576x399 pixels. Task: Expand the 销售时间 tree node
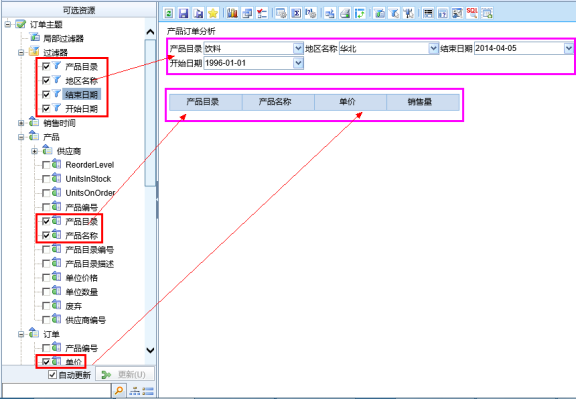pos(21,123)
